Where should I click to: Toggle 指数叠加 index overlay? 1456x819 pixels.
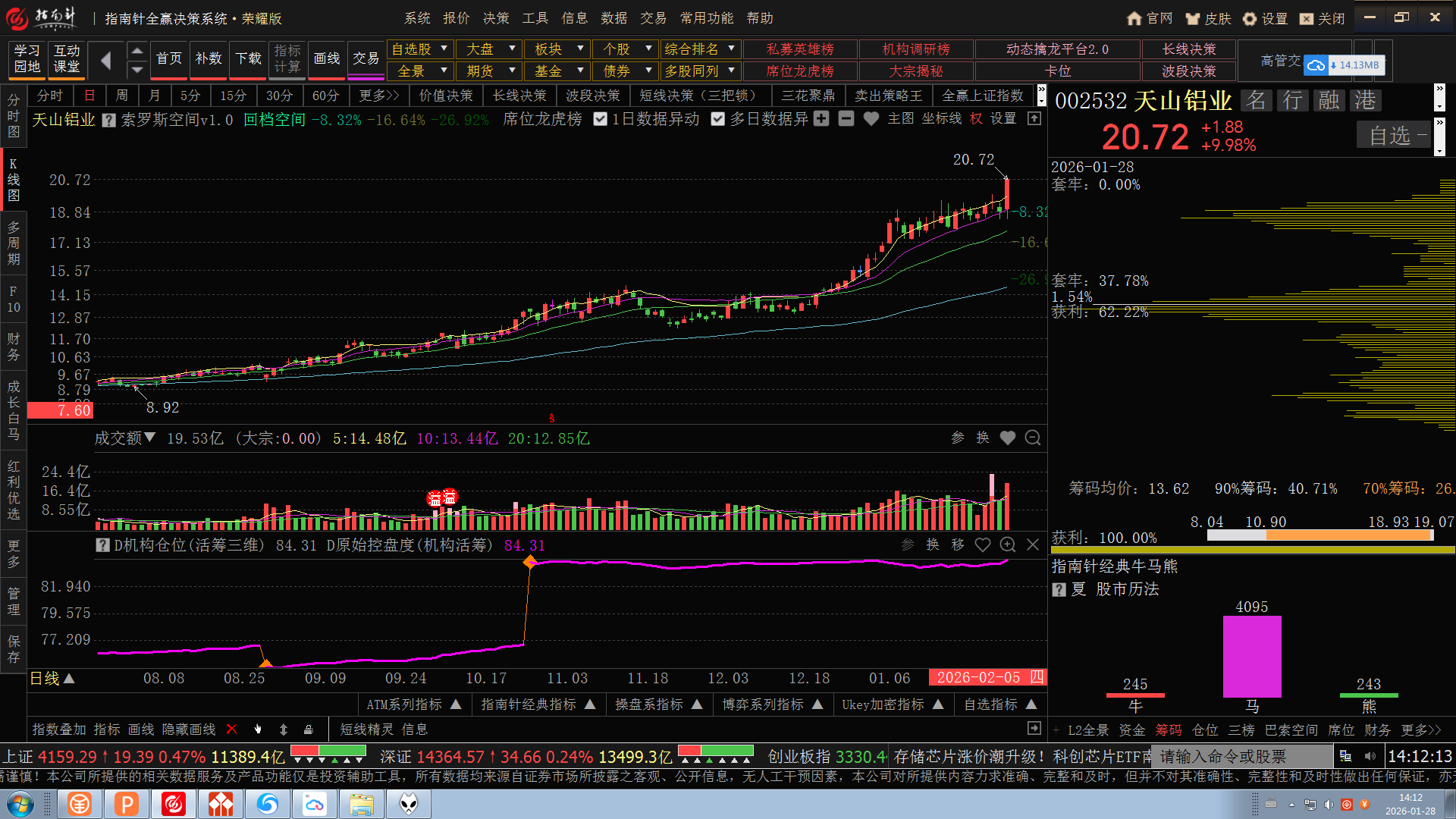coord(59,729)
